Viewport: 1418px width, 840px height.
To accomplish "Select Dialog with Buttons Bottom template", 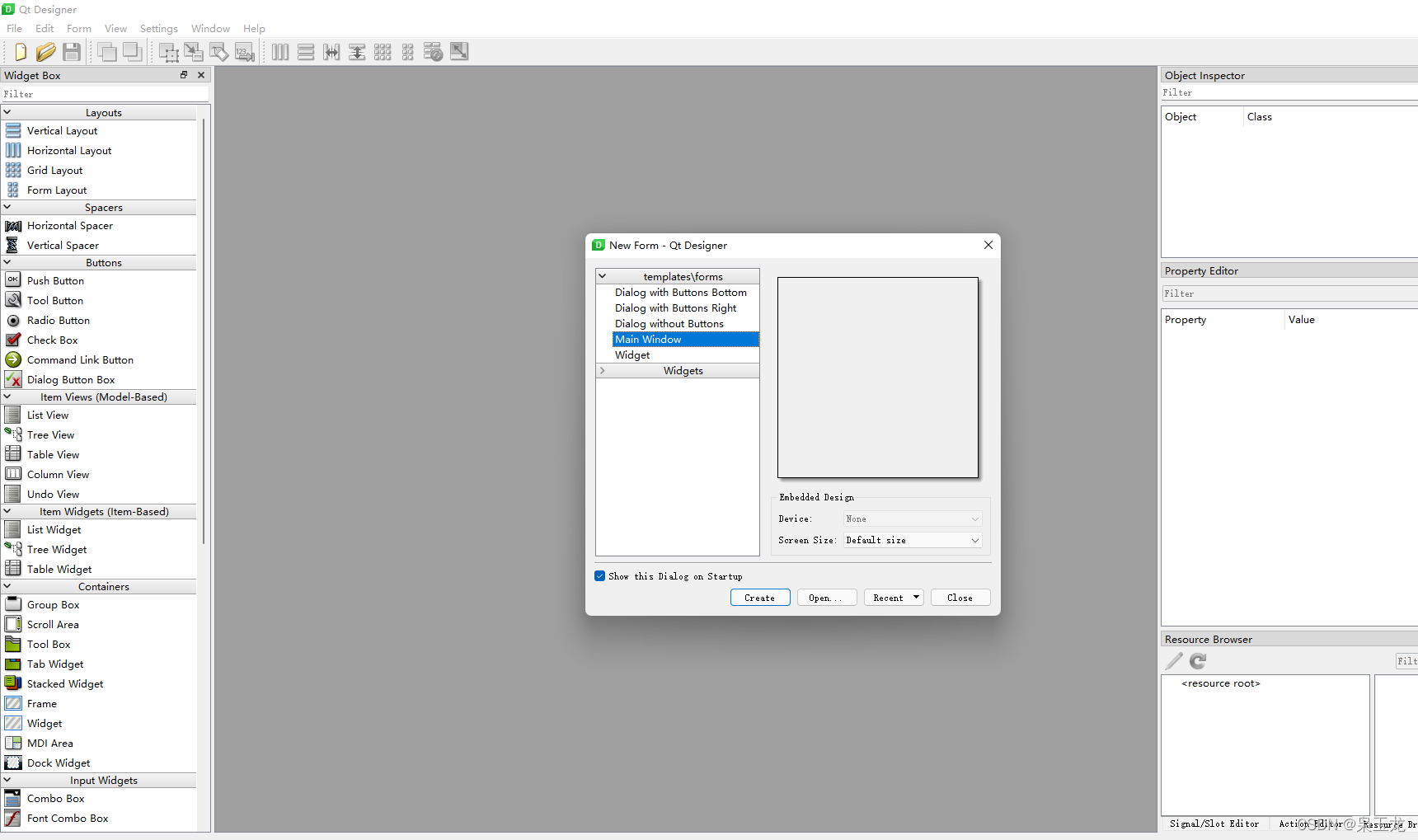I will click(x=680, y=293).
